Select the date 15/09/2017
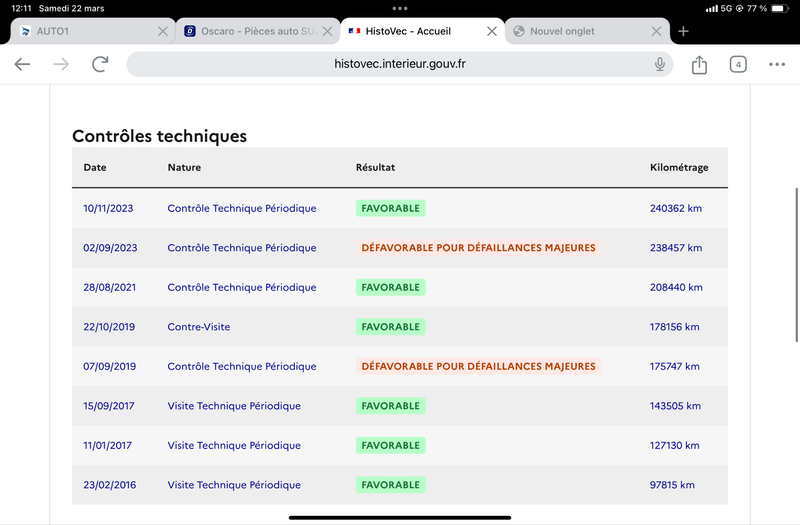Image resolution: width=800 pixels, height=525 pixels. 109,406
